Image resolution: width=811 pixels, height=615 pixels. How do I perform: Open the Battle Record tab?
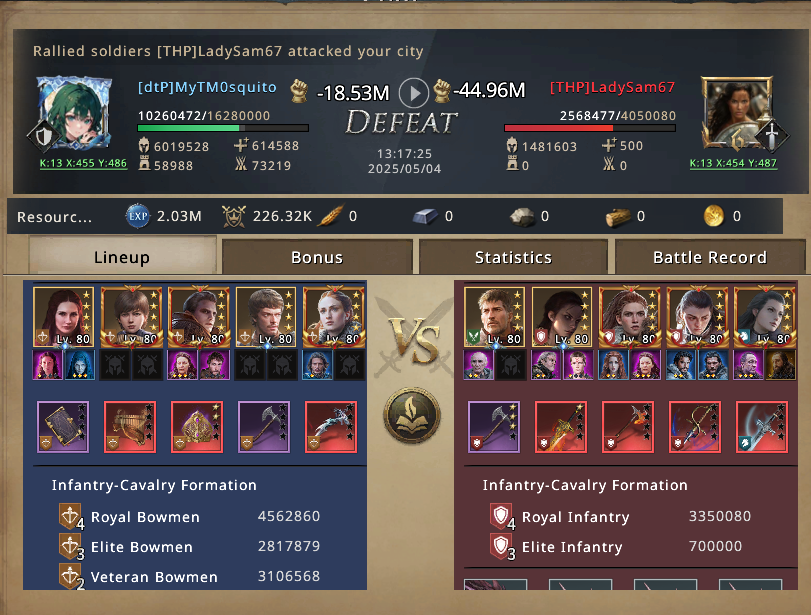(x=710, y=257)
